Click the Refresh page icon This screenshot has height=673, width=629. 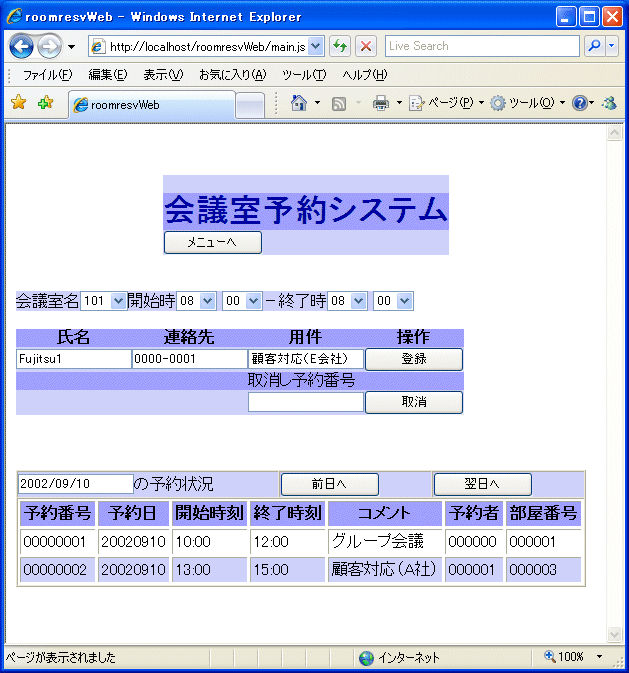[341, 46]
